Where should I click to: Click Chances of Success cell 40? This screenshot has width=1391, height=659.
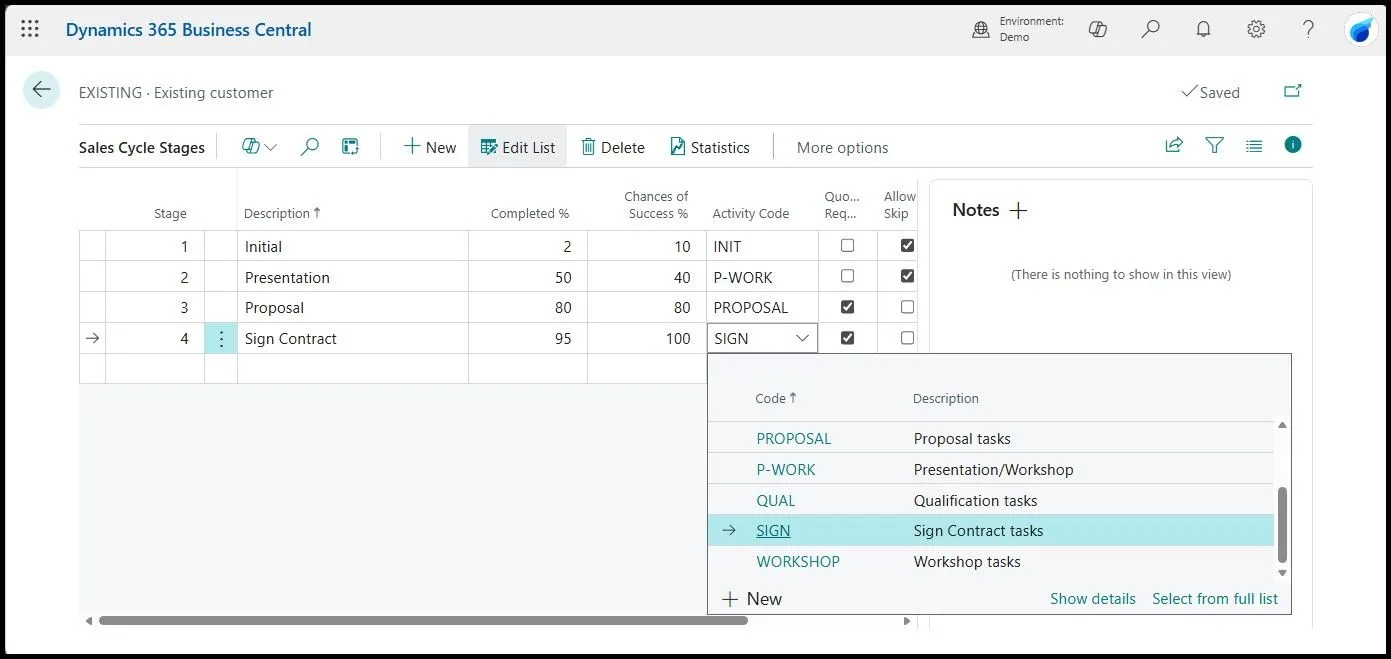[x=647, y=277]
